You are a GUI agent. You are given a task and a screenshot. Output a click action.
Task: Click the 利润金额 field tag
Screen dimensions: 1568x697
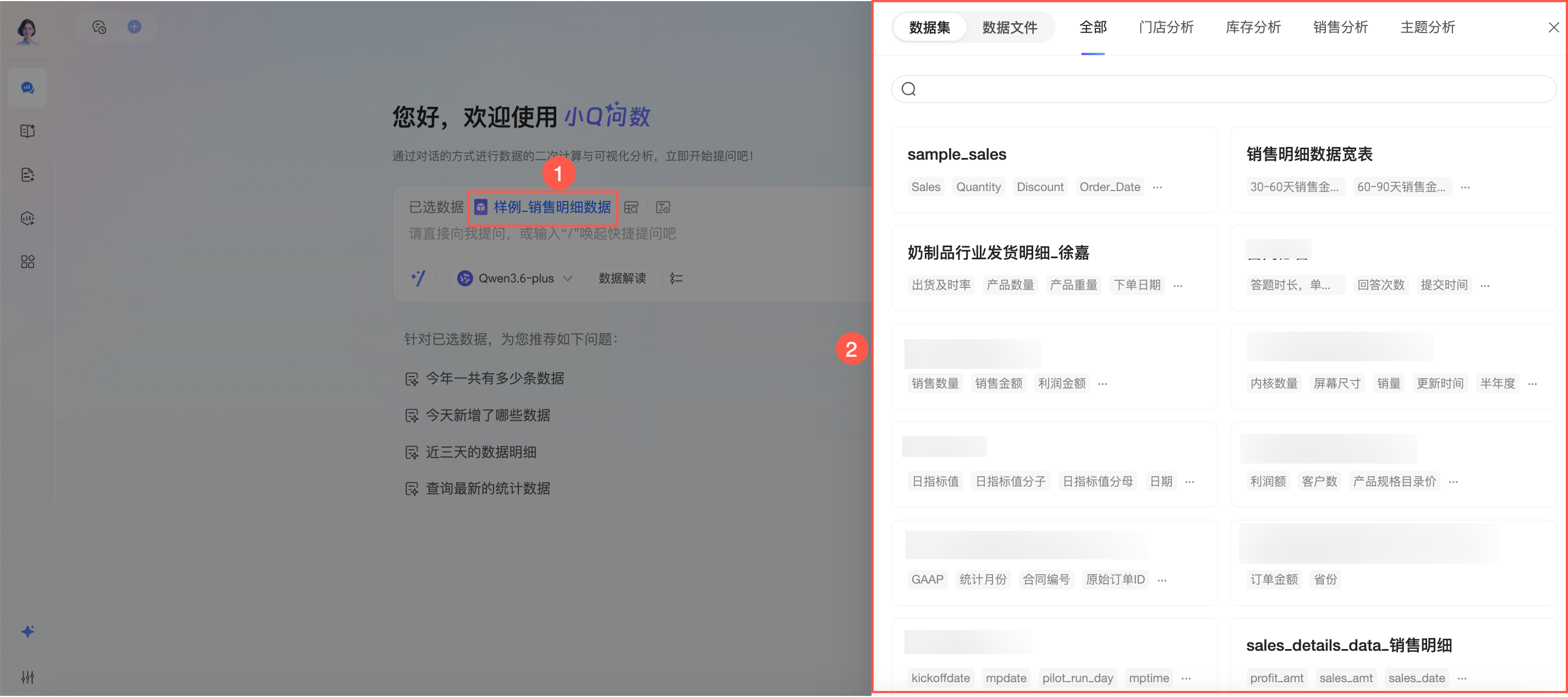[1062, 384]
